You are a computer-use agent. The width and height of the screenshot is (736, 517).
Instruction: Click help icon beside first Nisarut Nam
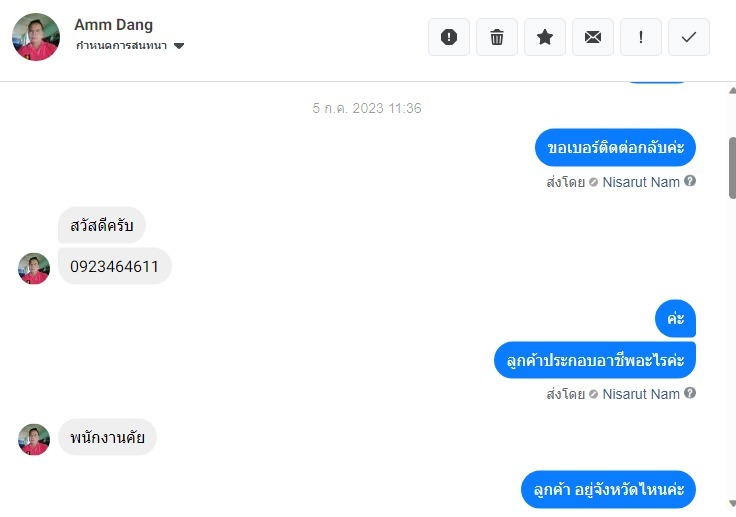tap(690, 181)
